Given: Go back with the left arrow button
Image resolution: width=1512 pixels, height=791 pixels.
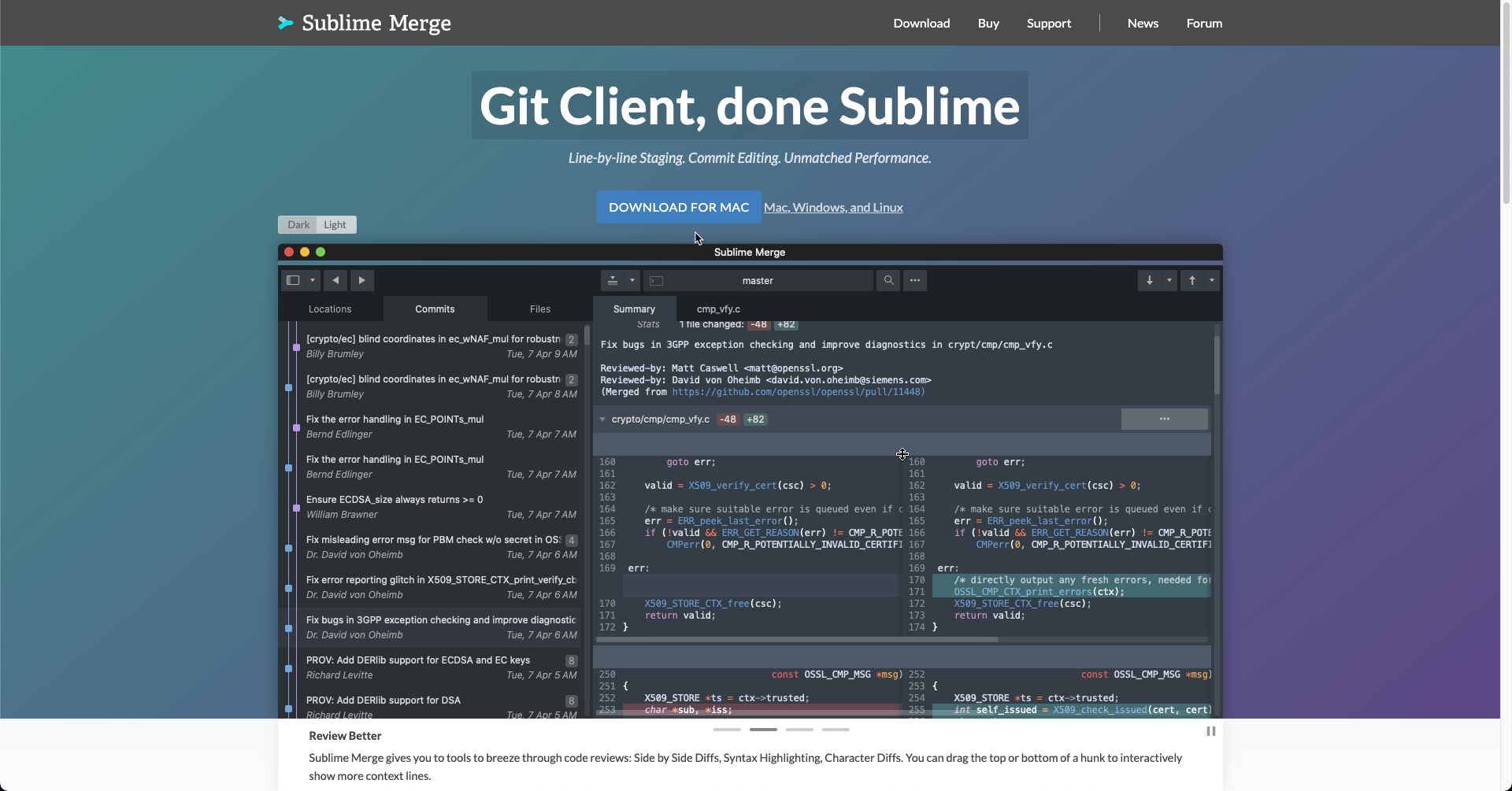Looking at the screenshot, I should point(335,280).
